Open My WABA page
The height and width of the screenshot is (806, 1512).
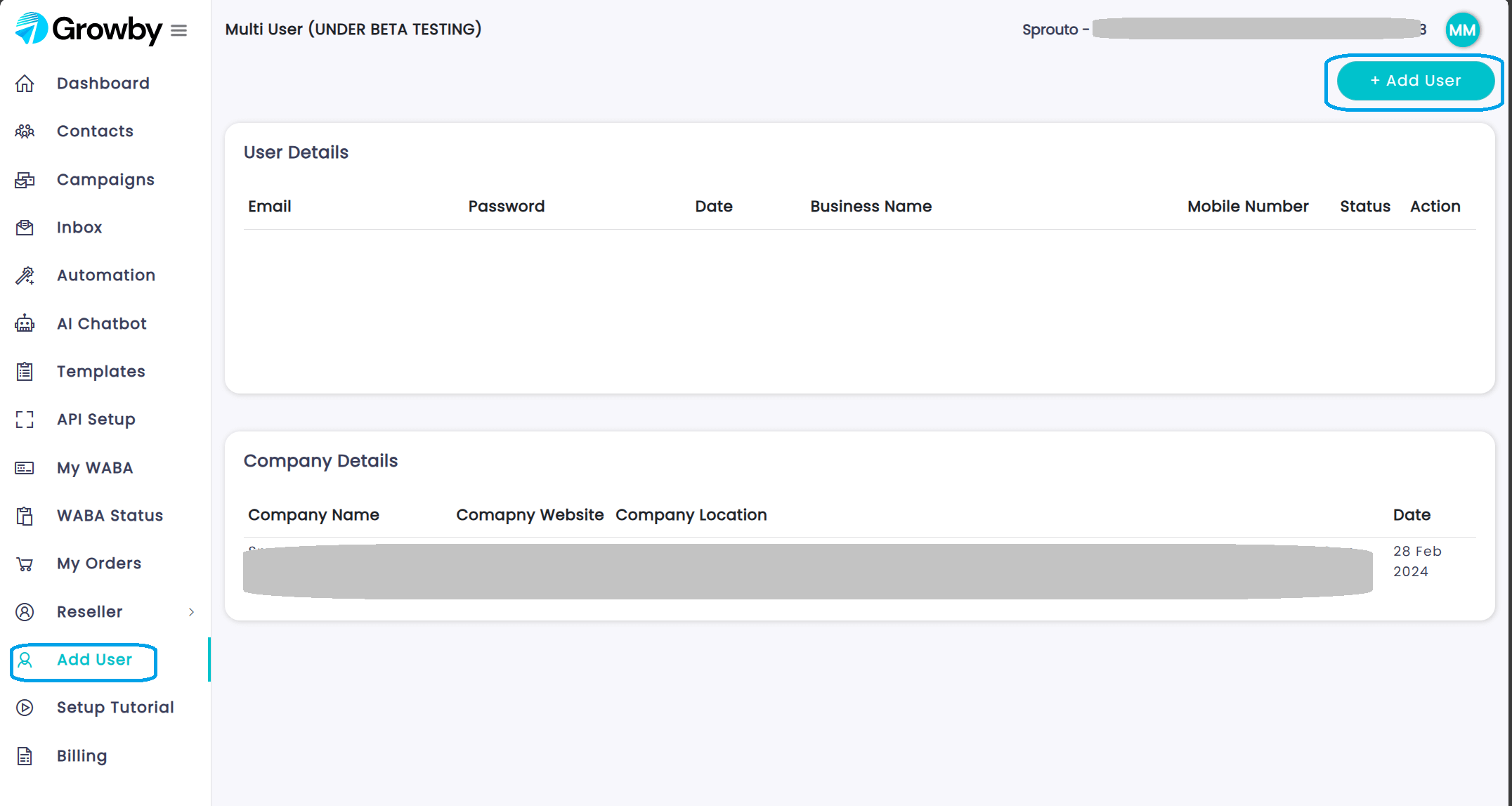tap(95, 468)
